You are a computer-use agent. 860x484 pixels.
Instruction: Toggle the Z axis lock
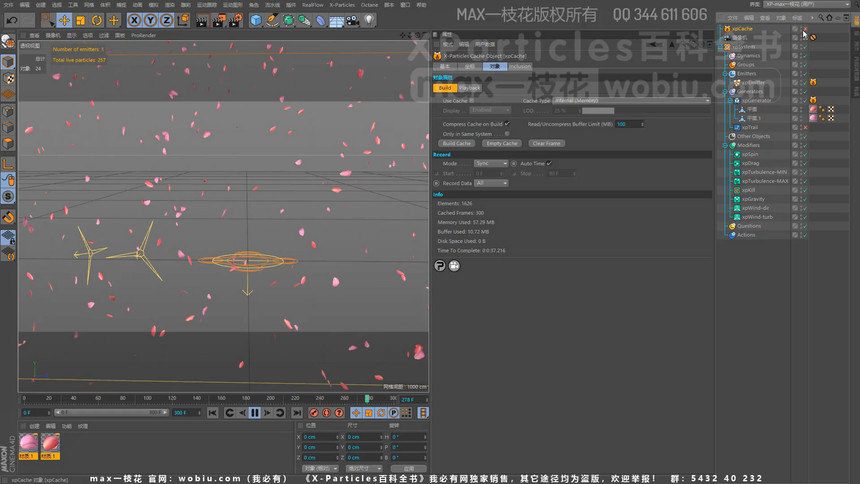[x=166, y=21]
